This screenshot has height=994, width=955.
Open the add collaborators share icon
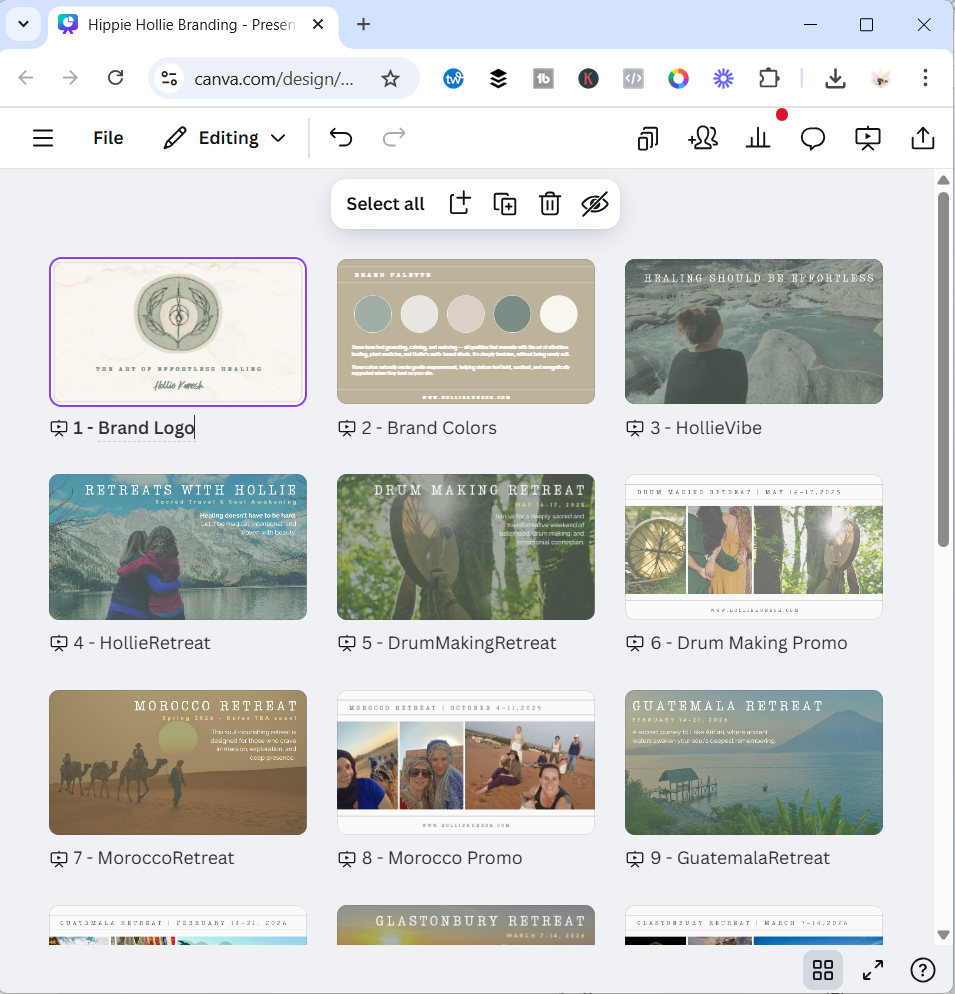[703, 138]
